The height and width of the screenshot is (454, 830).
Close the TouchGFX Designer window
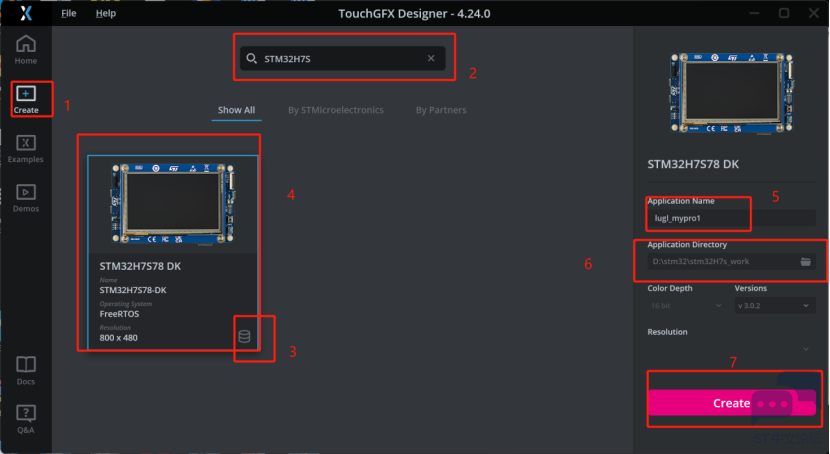[814, 13]
